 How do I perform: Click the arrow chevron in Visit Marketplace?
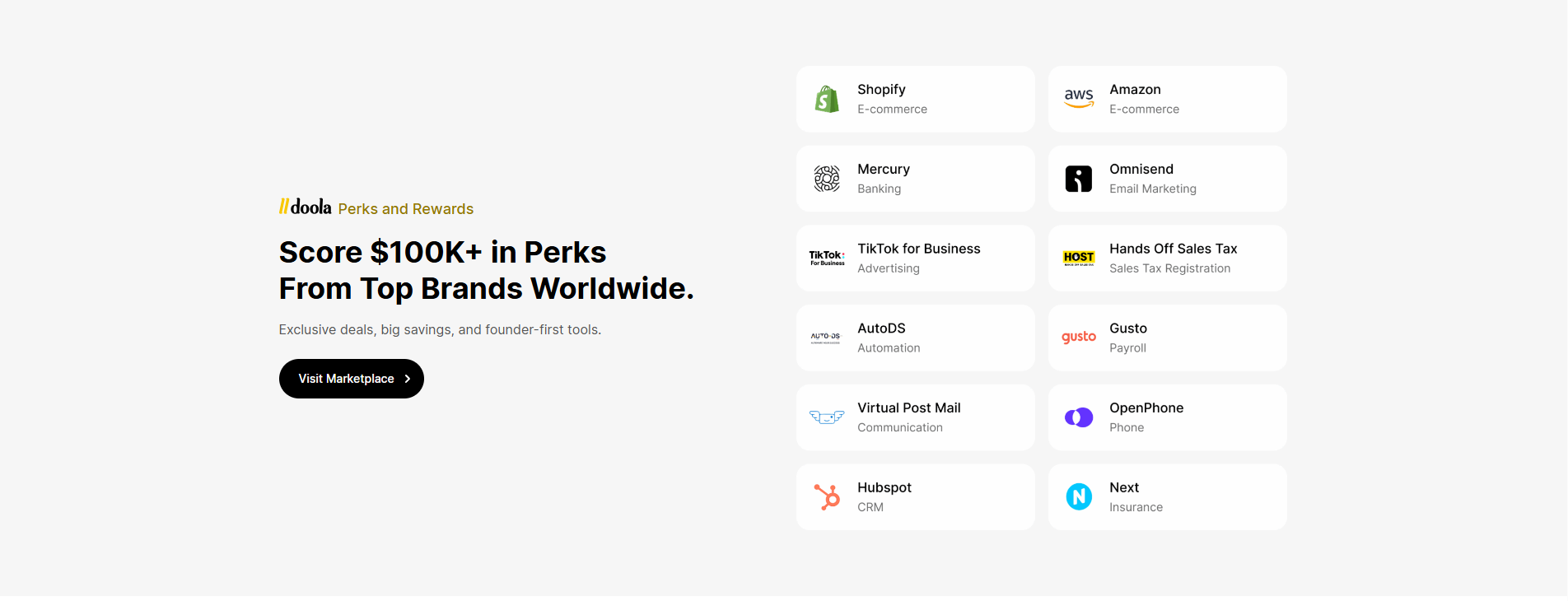tap(407, 379)
